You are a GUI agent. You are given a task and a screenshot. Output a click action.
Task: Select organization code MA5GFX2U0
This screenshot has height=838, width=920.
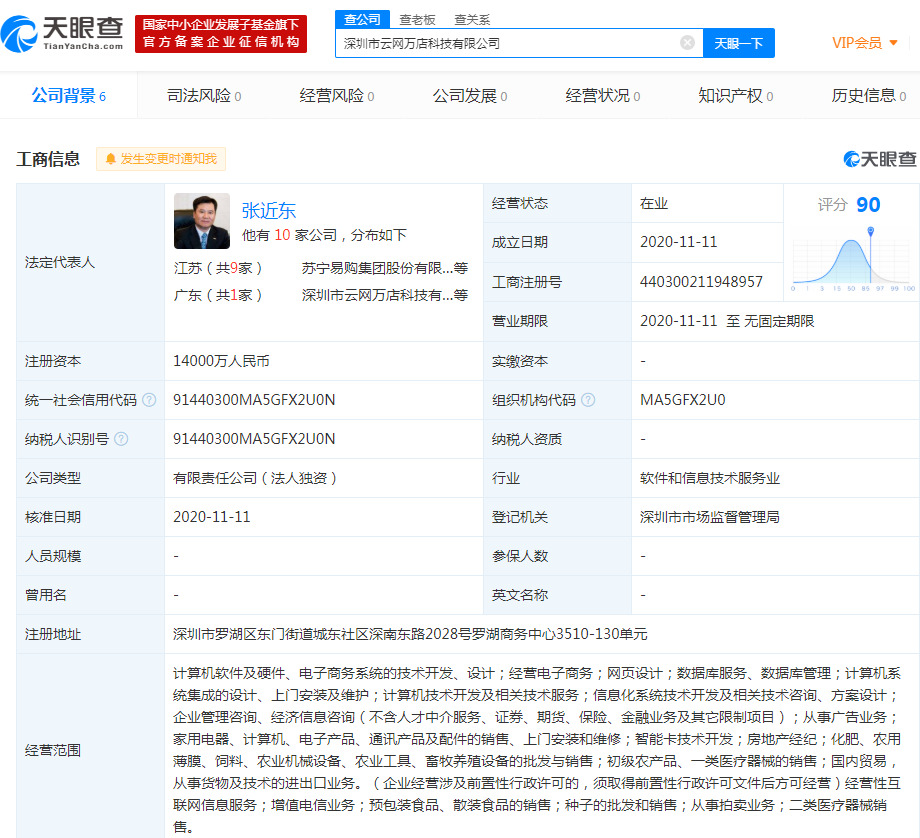(x=682, y=400)
